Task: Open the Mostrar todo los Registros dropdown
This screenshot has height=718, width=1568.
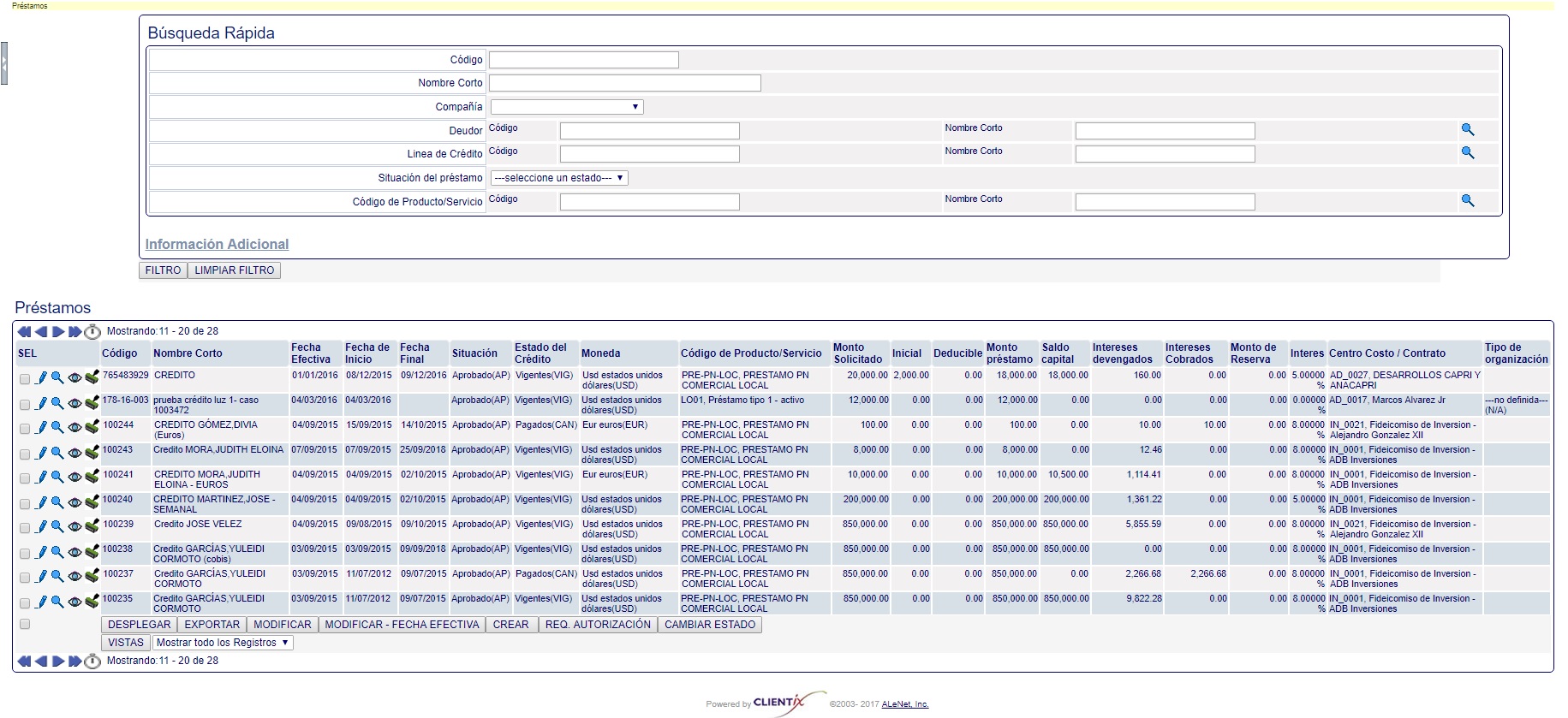Action: (223, 643)
